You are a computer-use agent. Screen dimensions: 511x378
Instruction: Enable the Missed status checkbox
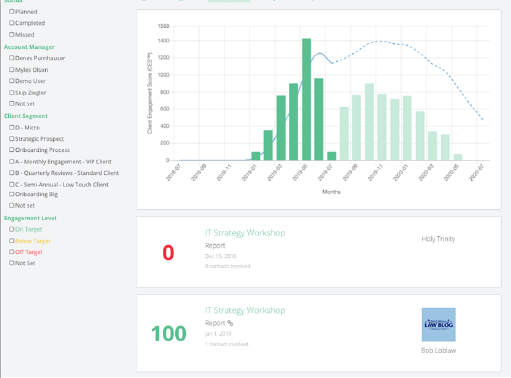[12, 34]
